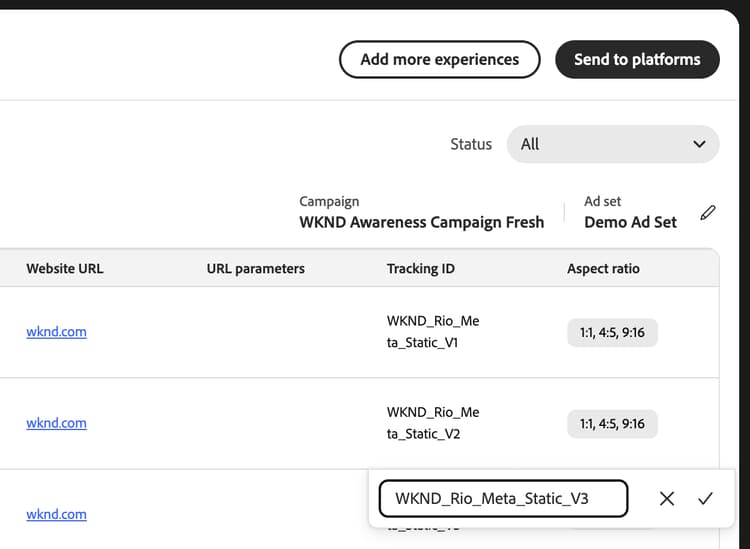Viewport: 750px width, 549px height.
Task: Click the second row aspect ratio badge
Action: tap(612, 424)
